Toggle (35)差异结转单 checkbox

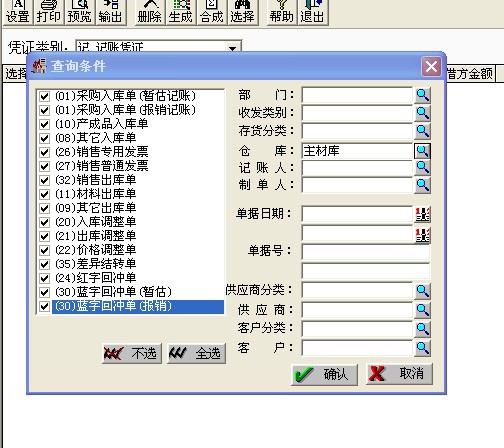pos(44,264)
